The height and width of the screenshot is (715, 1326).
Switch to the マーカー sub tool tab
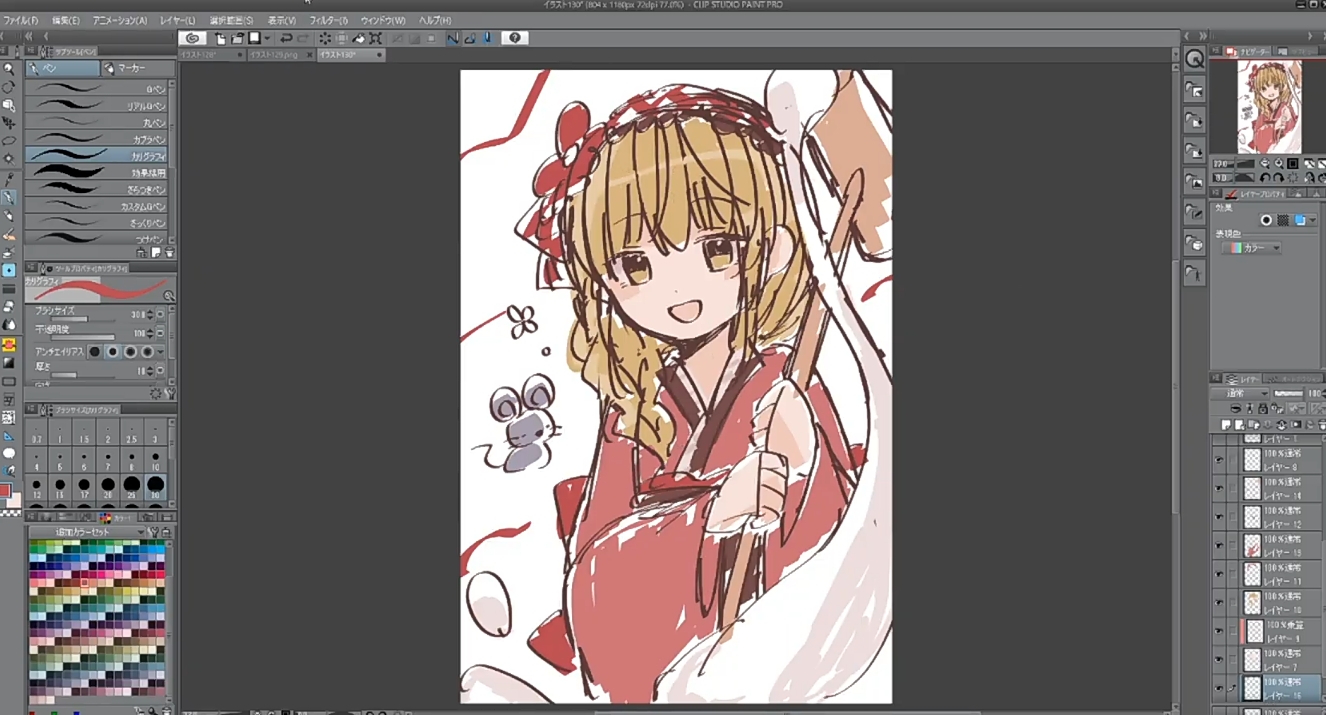138,68
